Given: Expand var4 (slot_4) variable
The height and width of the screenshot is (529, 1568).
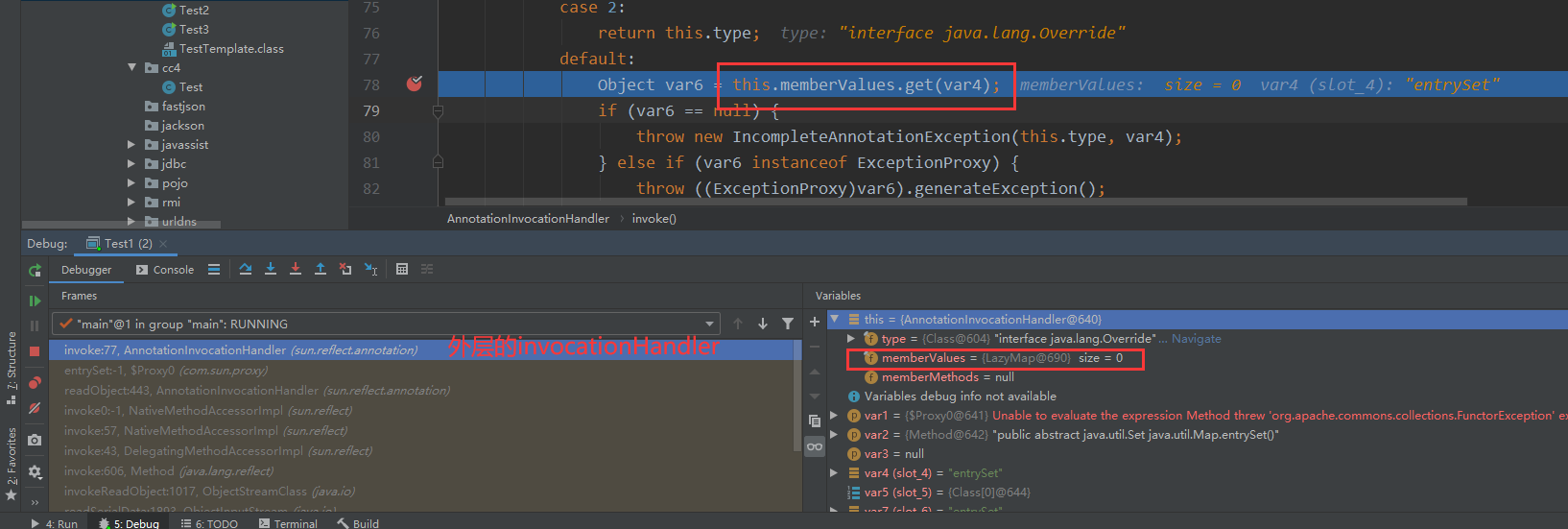Looking at the screenshot, I should (x=834, y=473).
